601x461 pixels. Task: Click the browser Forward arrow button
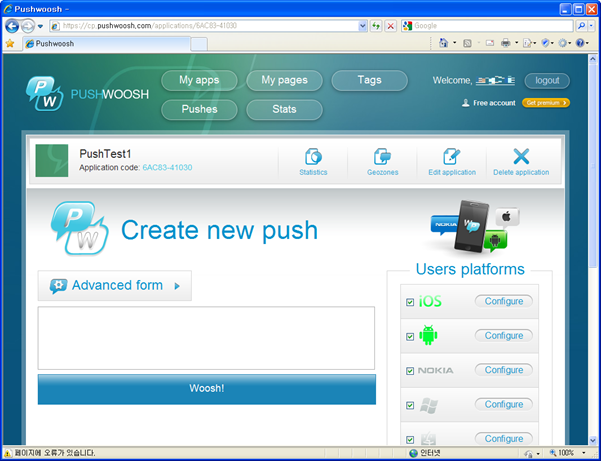pyautogui.click(x=28, y=26)
